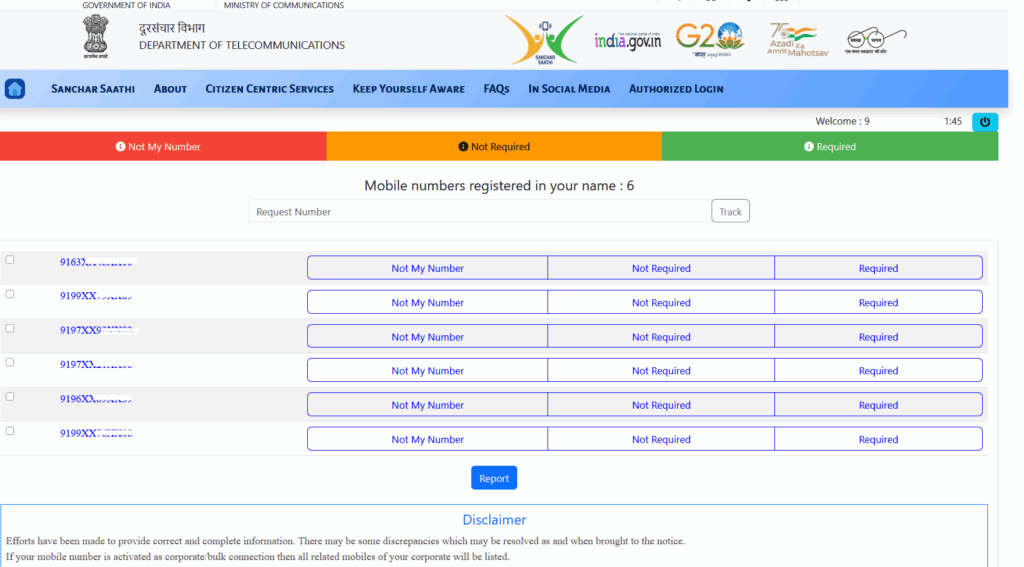Choose Not Required for the second number

(x=661, y=303)
